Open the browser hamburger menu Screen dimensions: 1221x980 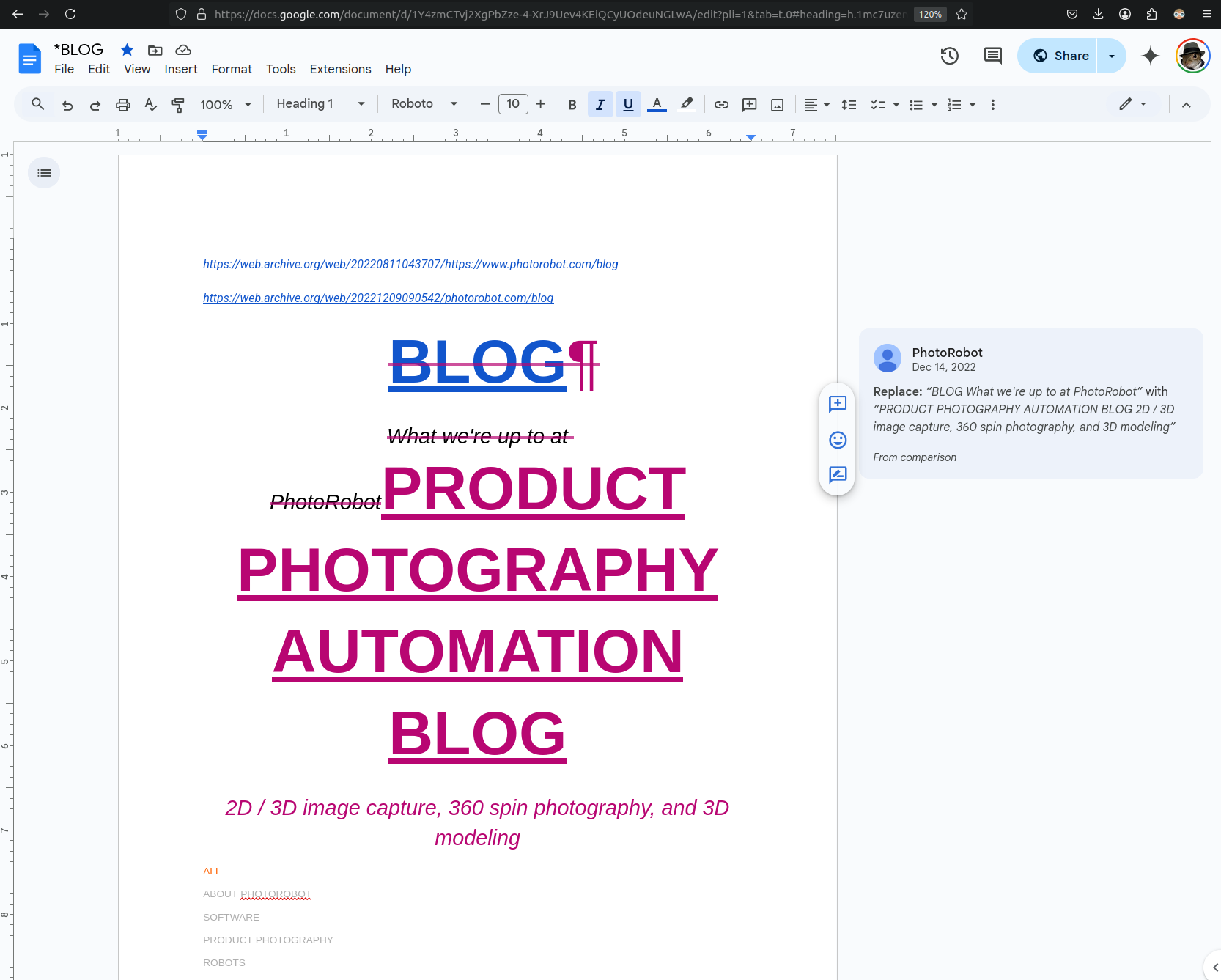[1207, 14]
